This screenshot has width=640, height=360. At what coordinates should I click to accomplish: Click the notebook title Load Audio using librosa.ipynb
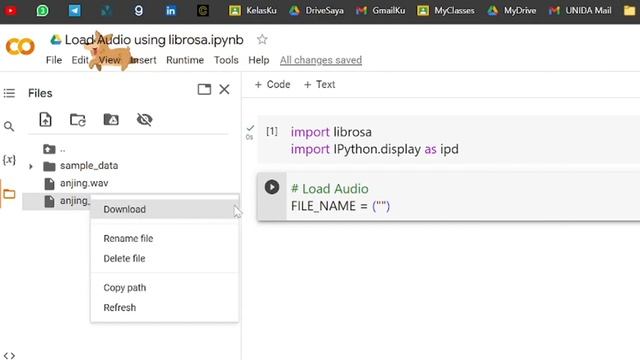tap(154, 40)
